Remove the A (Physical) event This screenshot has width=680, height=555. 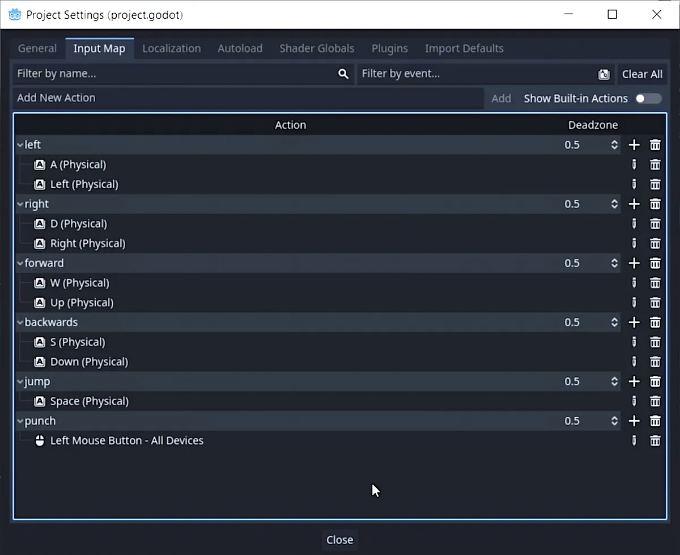point(655,164)
